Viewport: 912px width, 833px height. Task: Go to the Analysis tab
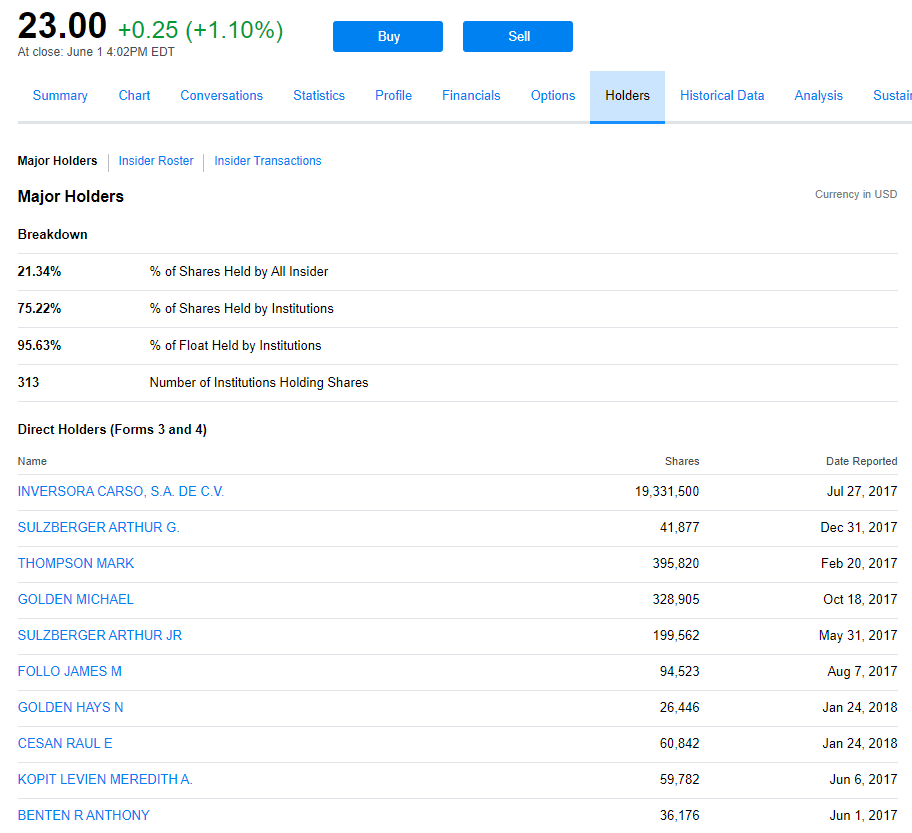point(818,95)
